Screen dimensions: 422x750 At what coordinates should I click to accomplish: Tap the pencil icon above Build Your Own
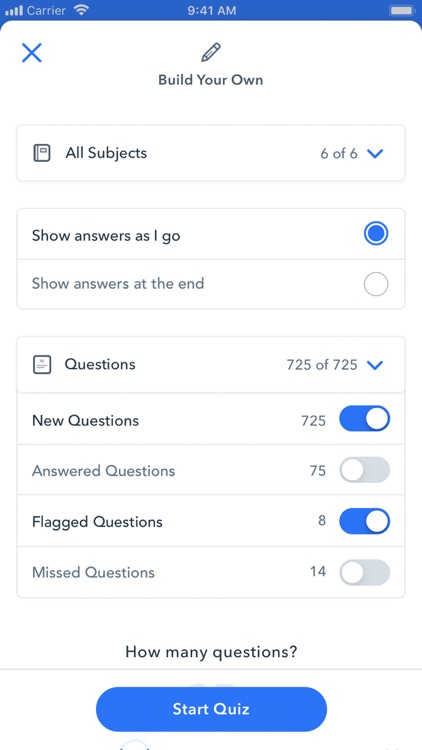click(211, 53)
